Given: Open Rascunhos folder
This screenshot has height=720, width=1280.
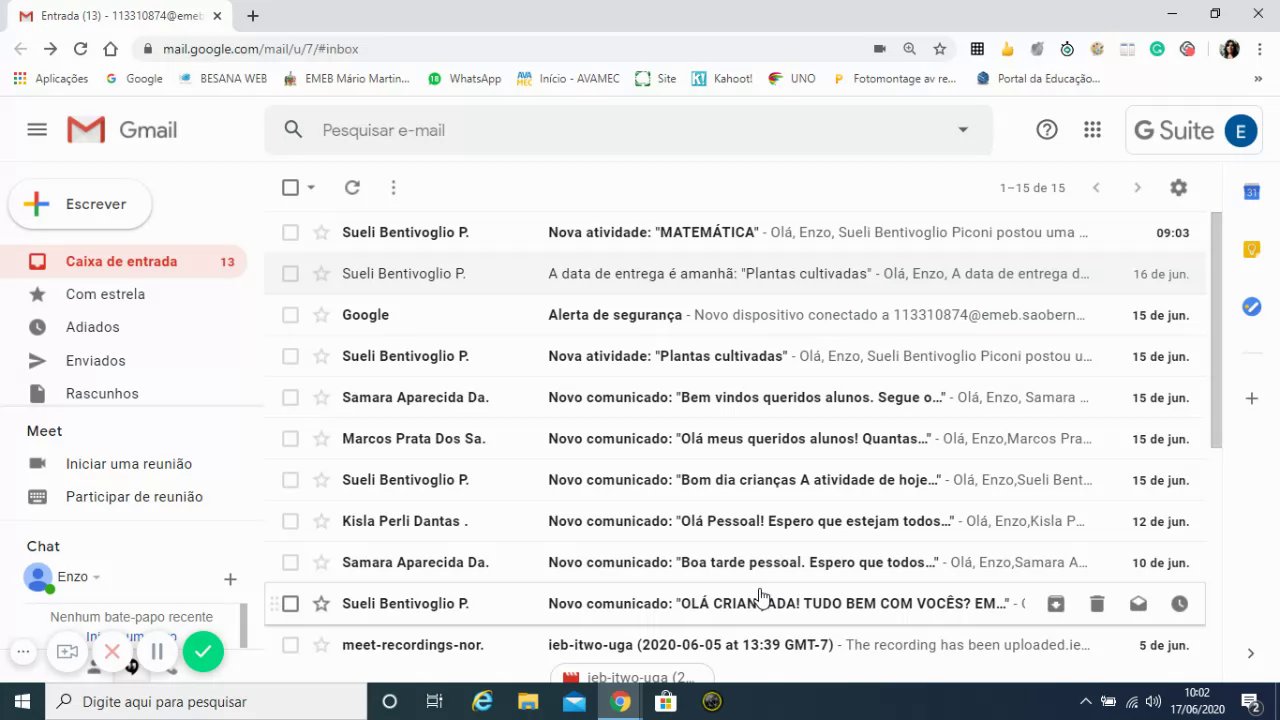Looking at the screenshot, I should 102,394.
